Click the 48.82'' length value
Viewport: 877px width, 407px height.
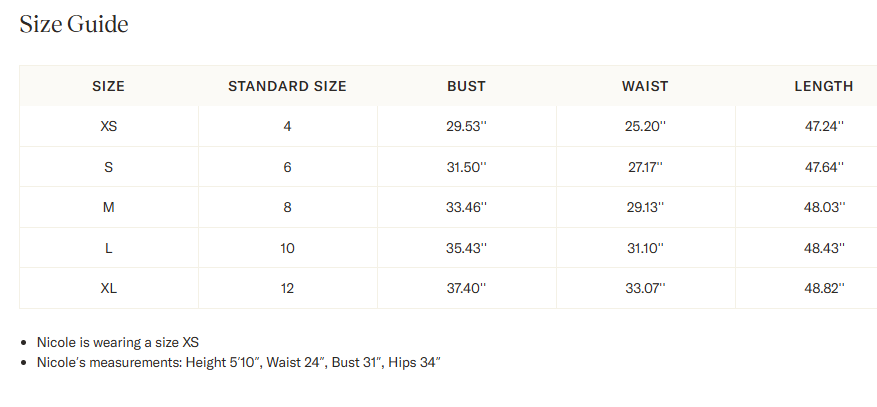coord(825,288)
